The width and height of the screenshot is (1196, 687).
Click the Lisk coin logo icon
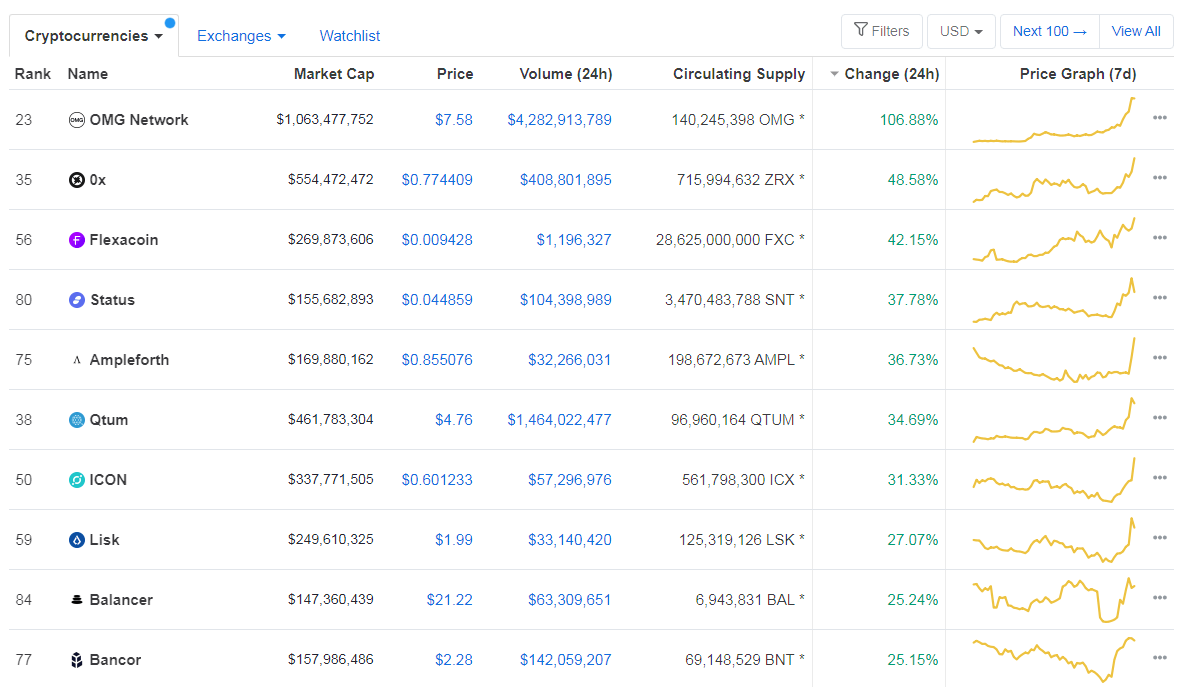pos(76,540)
